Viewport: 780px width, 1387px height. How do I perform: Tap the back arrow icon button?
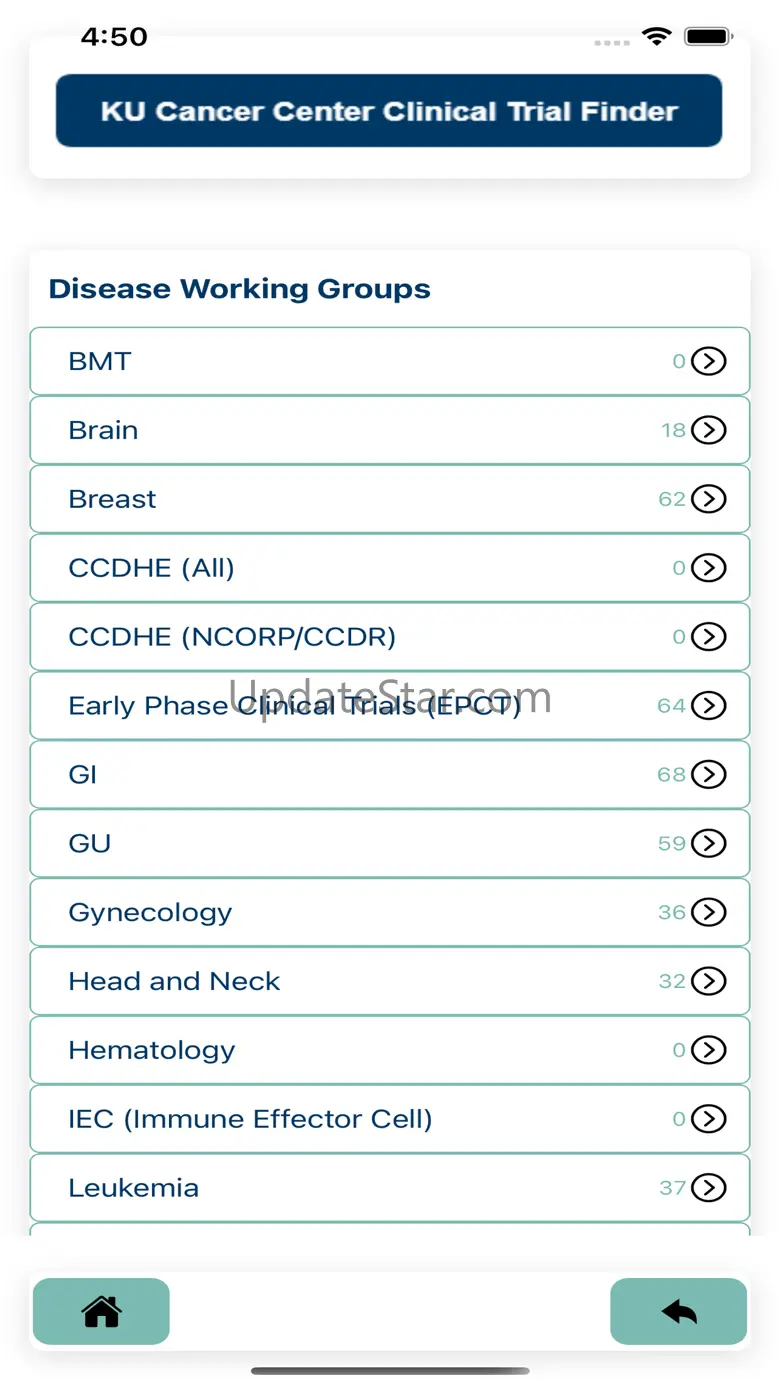[678, 1311]
